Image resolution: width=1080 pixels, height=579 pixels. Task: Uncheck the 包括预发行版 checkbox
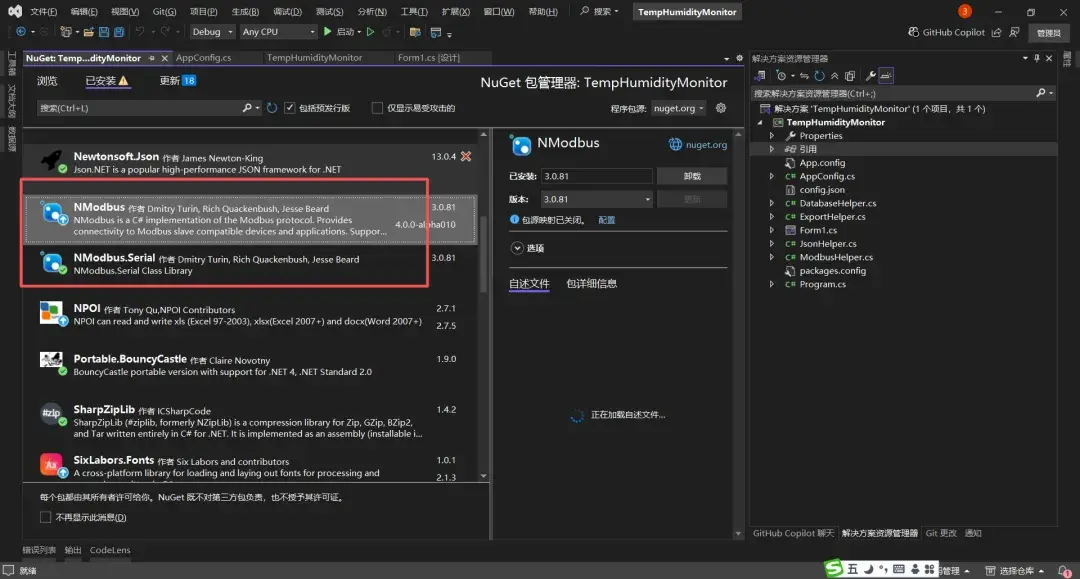click(290, 108)
